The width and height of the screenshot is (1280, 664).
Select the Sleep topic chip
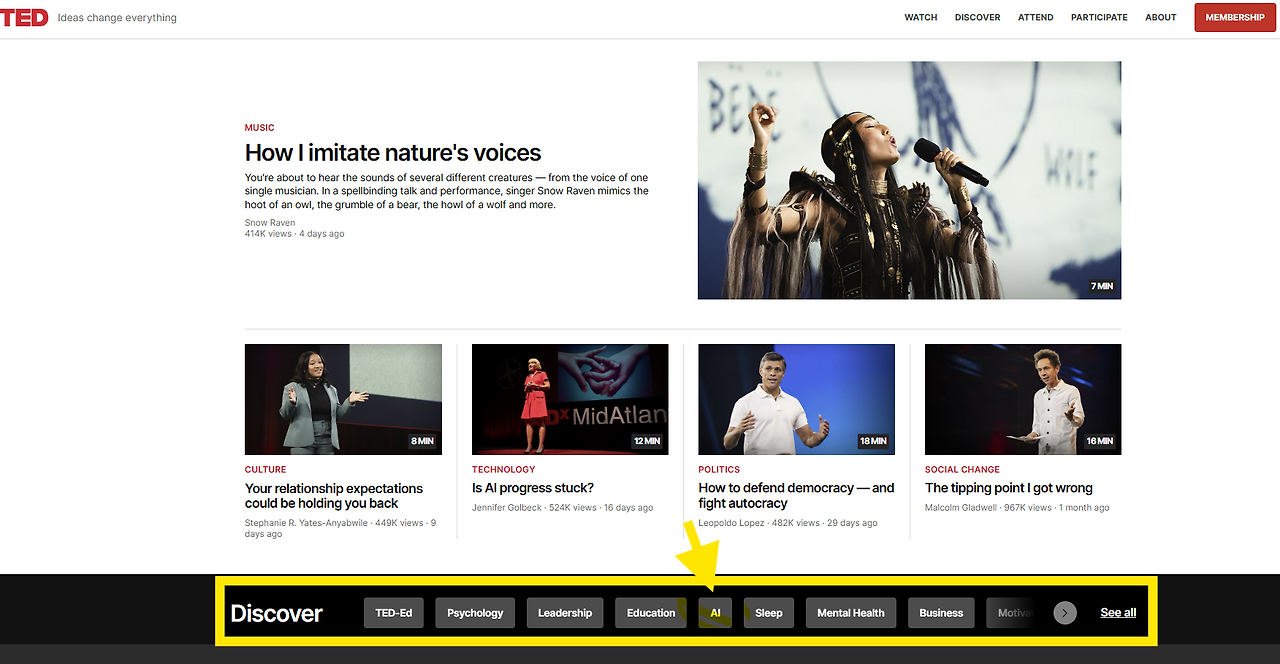point(769,613)
